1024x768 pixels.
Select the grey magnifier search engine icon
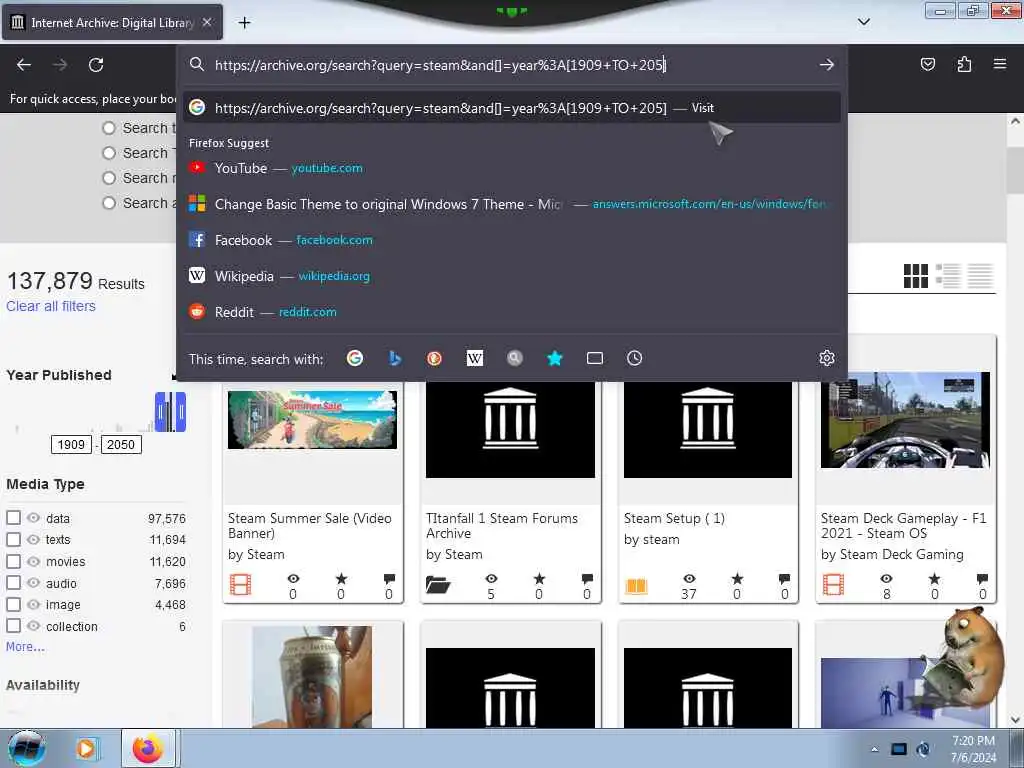pyautogui.click(x=515, y=358)
